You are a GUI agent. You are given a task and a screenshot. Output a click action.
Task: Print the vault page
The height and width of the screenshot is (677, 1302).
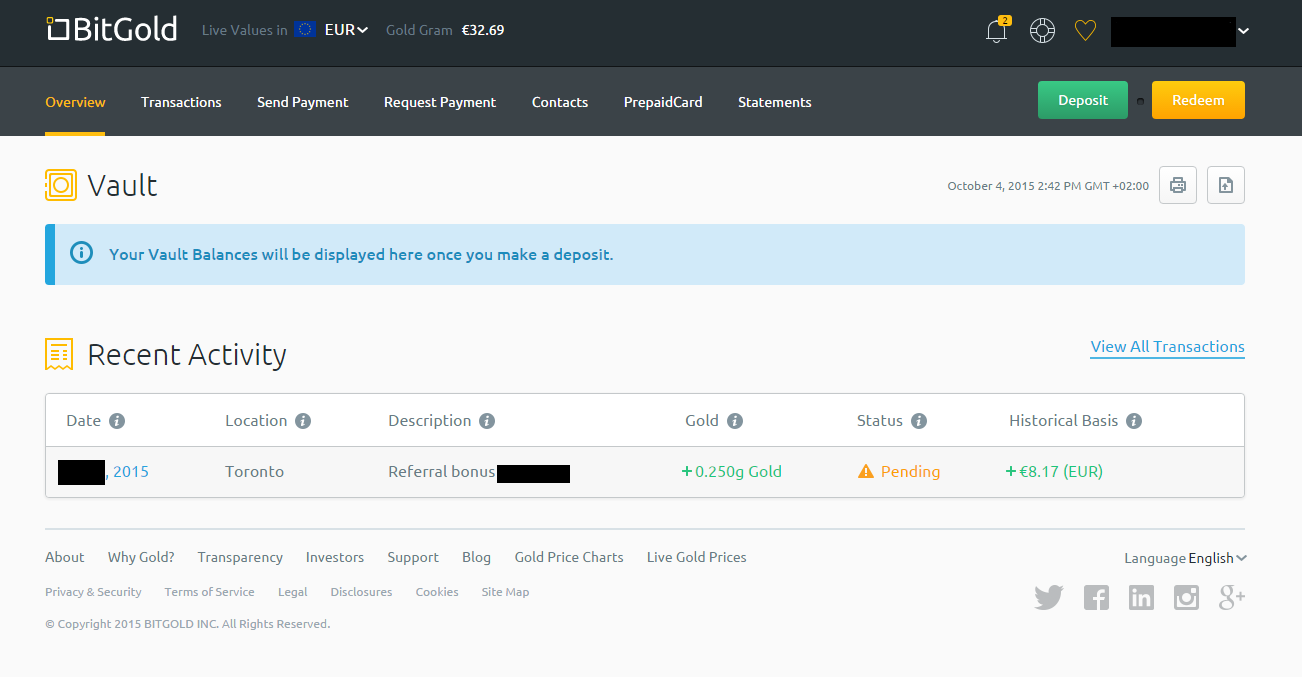pos(1178,185)
